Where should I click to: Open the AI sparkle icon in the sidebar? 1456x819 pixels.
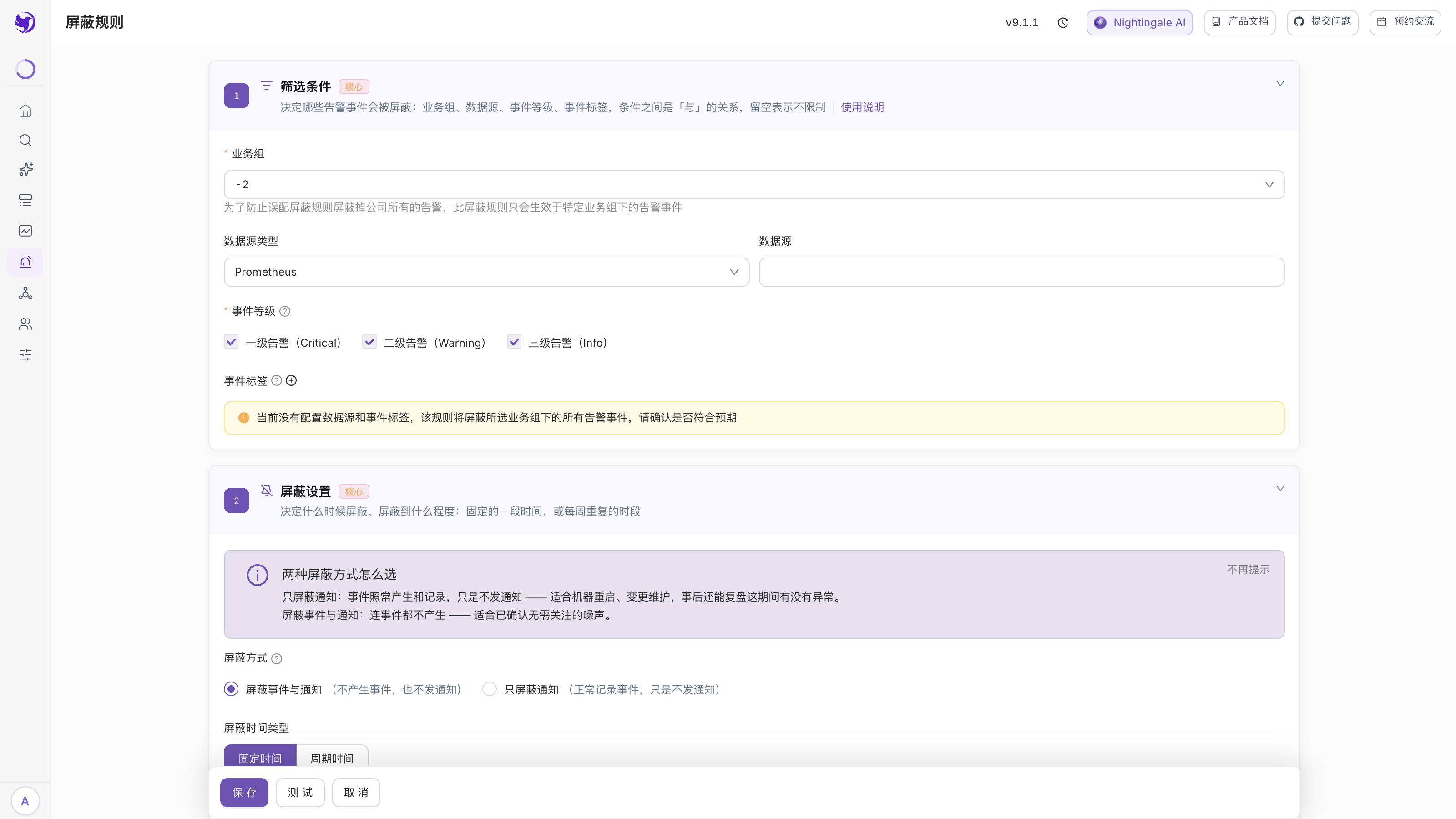point(25,170)
